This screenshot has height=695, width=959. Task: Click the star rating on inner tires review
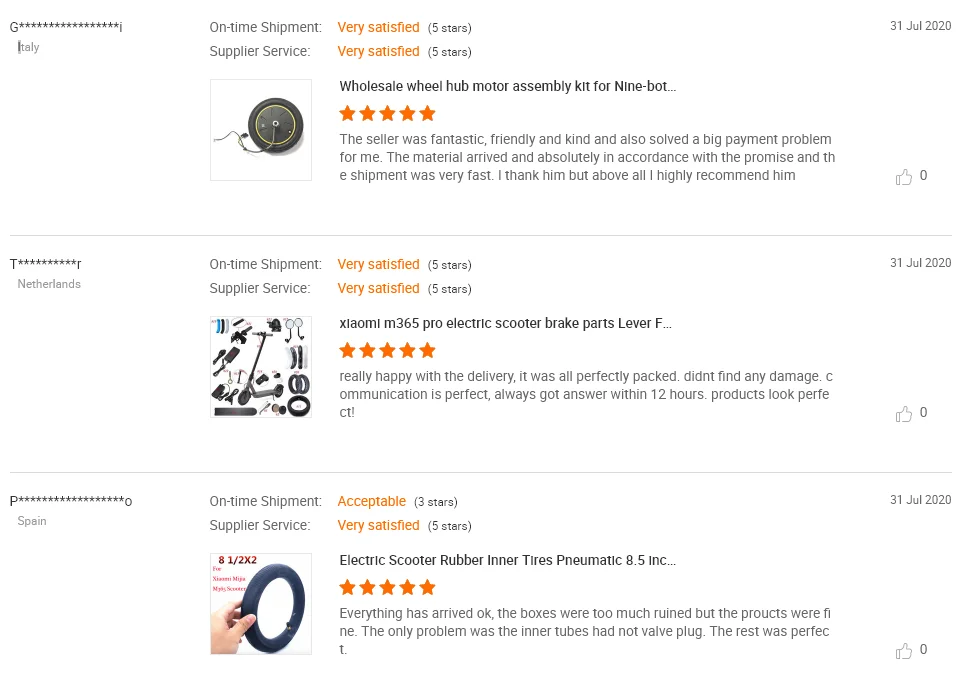(387, 588)
